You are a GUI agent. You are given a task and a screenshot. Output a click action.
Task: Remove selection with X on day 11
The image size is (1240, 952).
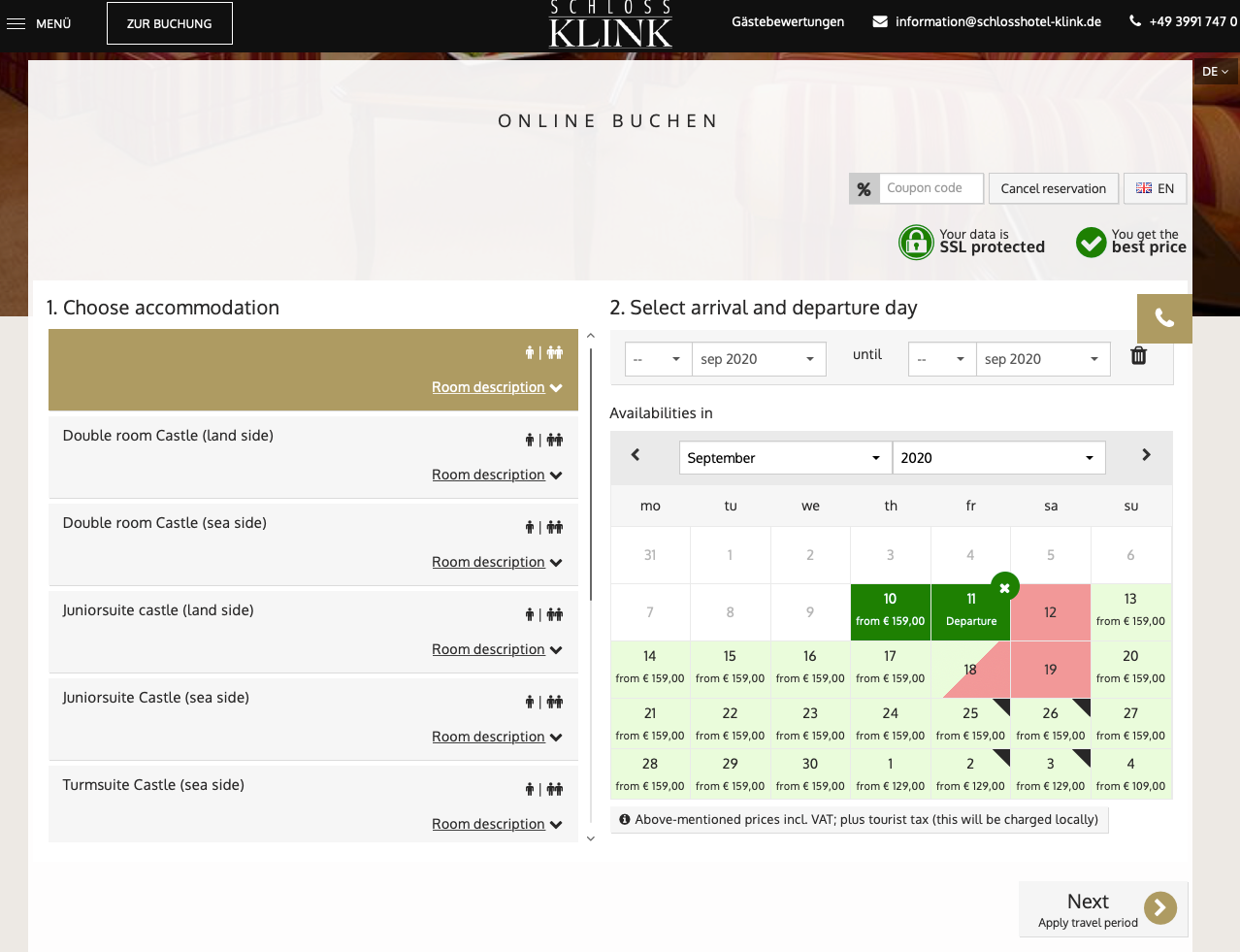(1004, 587)
